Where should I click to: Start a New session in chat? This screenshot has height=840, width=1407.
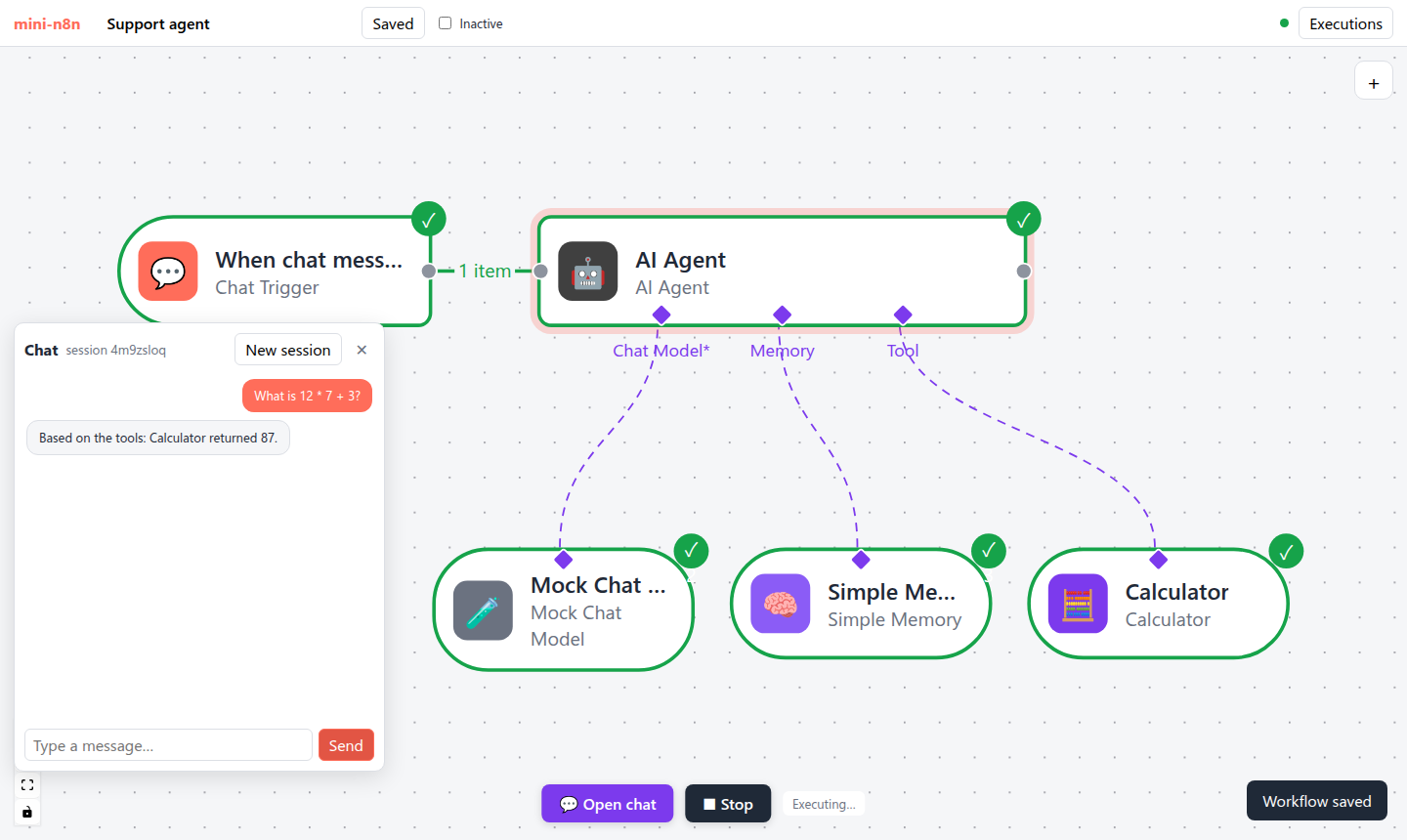(x=288, y=350)
